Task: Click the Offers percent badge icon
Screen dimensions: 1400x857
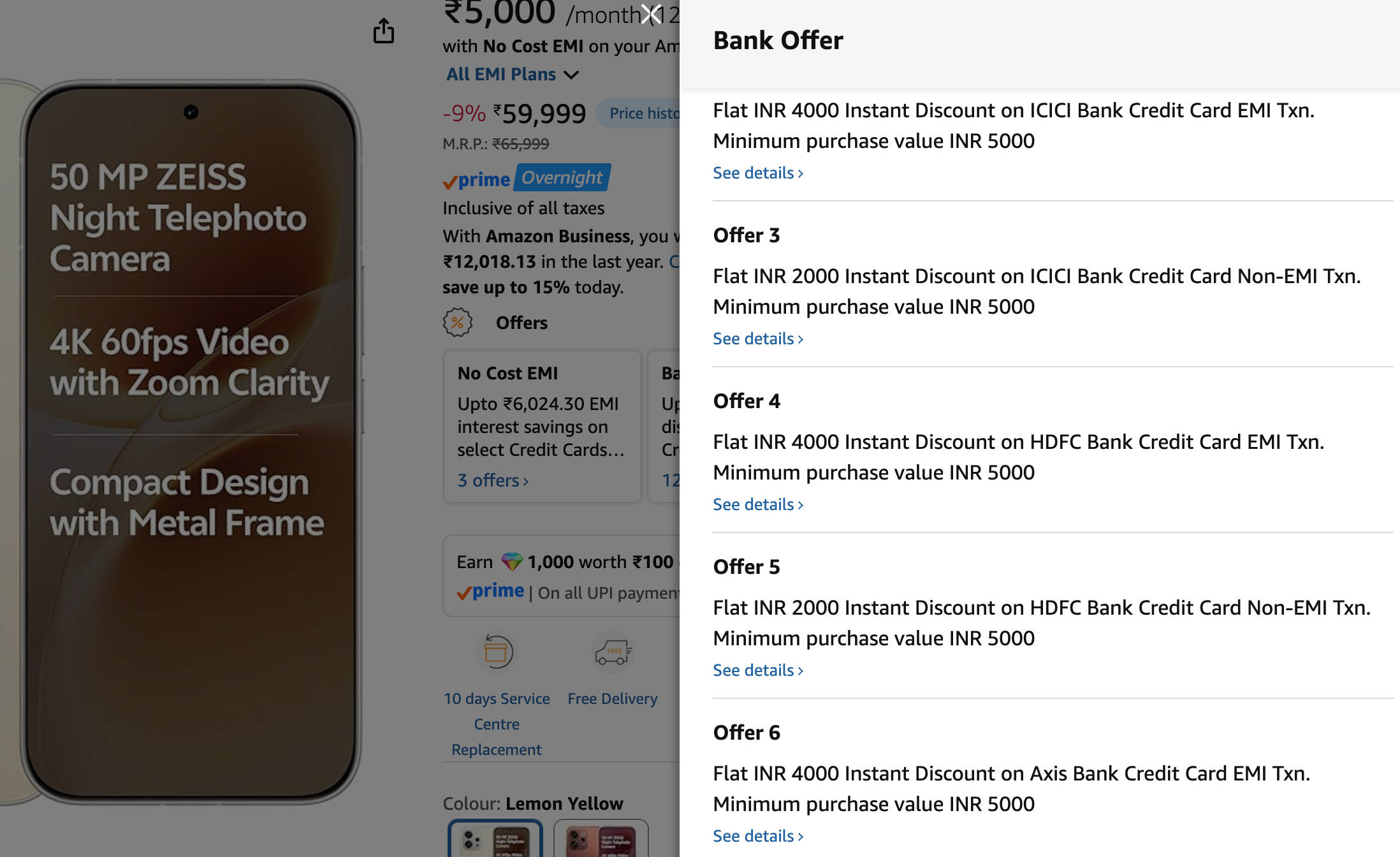Action: pyautogui.click(x=458, y=323)
